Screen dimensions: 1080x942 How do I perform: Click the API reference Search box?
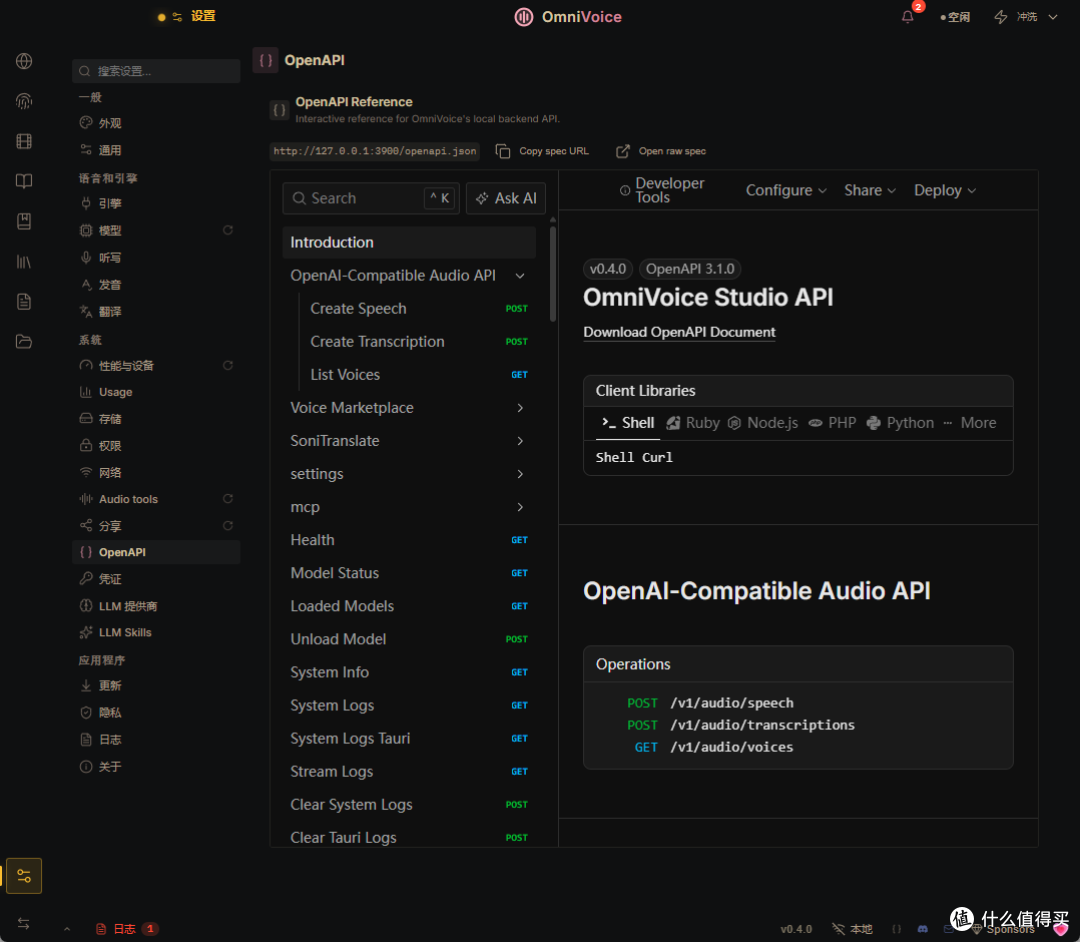(371, 198)
